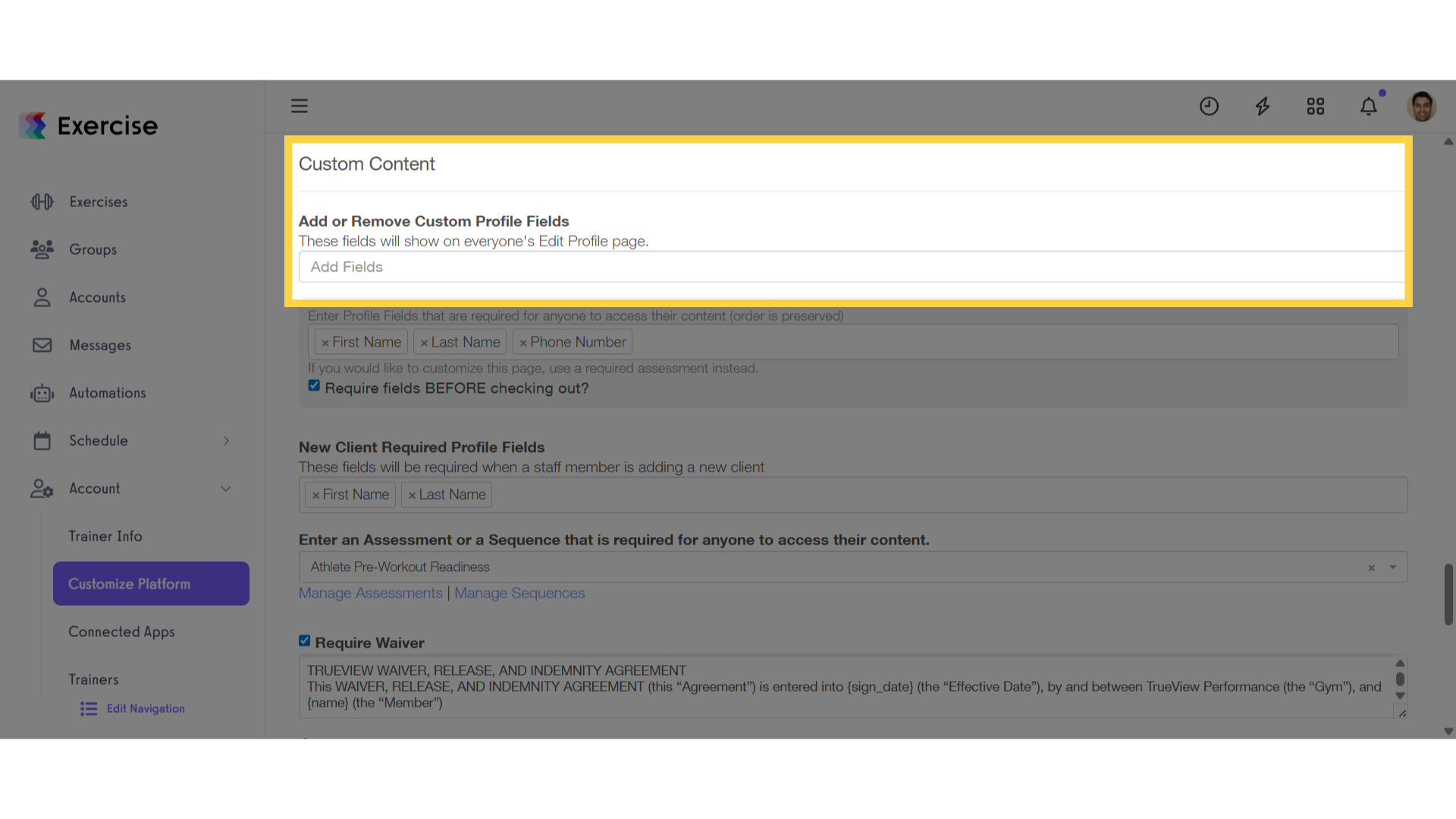Expand the Schedule submenu chevron
The image size is (1456, 819).
pos(226,441)
